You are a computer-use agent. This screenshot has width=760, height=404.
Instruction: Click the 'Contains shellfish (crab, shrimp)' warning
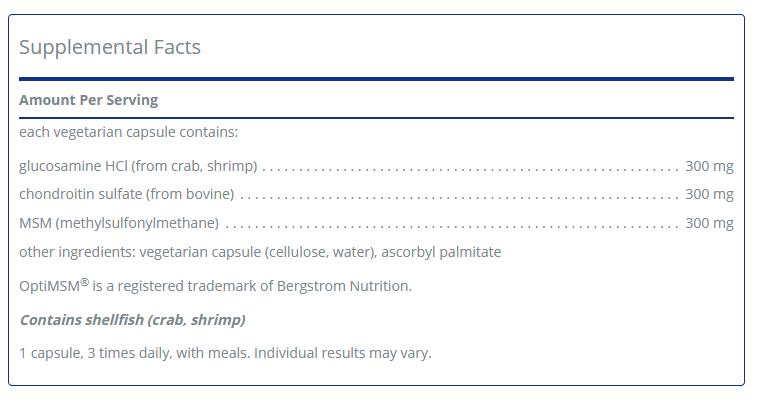coord(132,320)
